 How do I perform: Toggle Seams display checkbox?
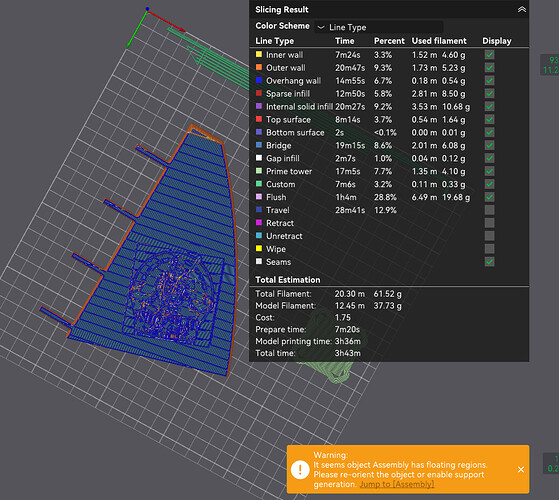coord(489,262)
